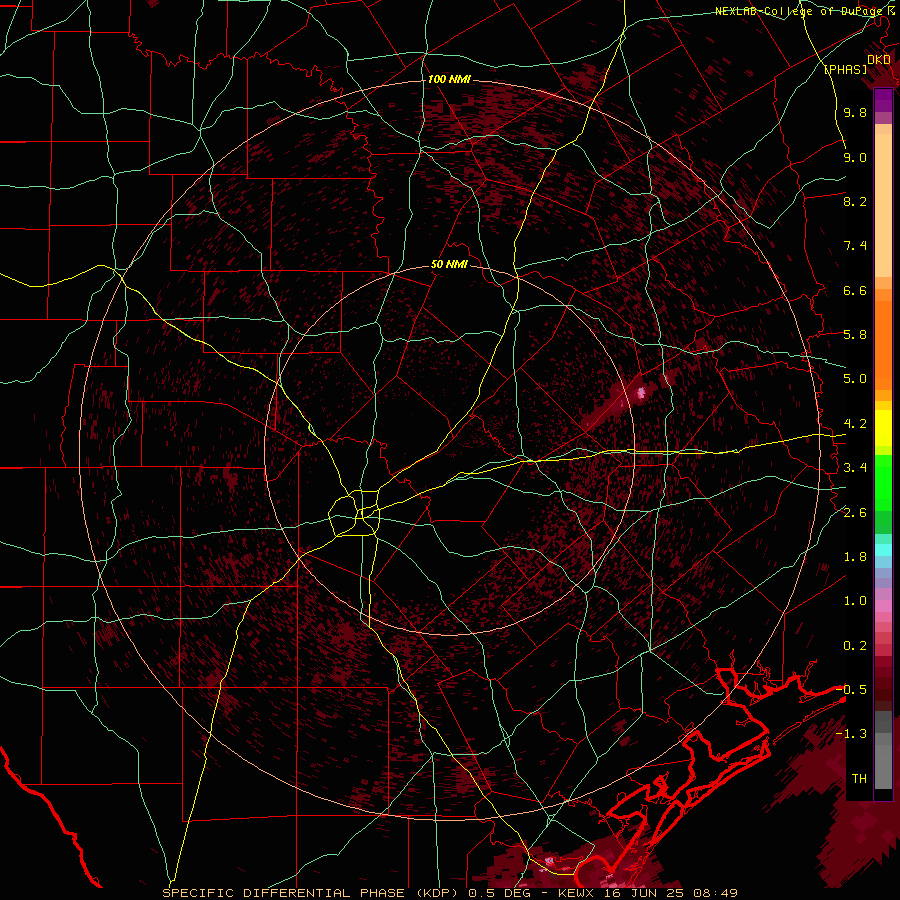The image size is (900, 900).
Task: Click the Specific Differential Phase caption at bottom
Action: pyautogui.click(x=450, y=893)
